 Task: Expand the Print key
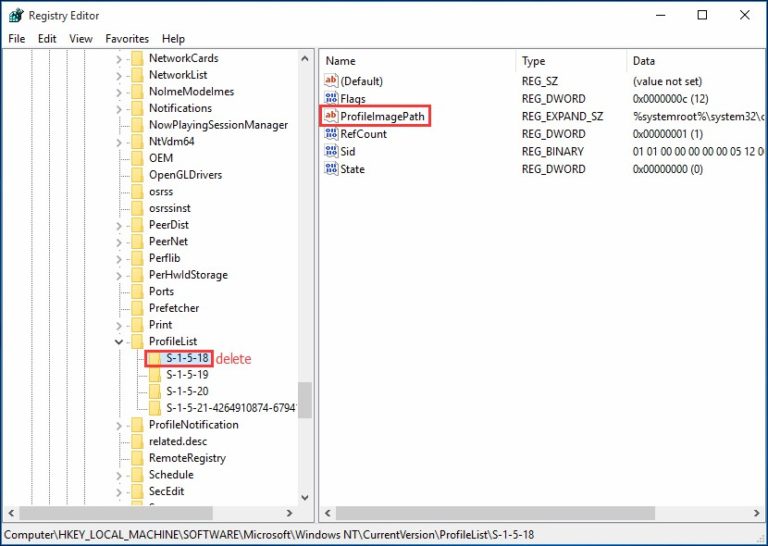click(x=119, y=326)
